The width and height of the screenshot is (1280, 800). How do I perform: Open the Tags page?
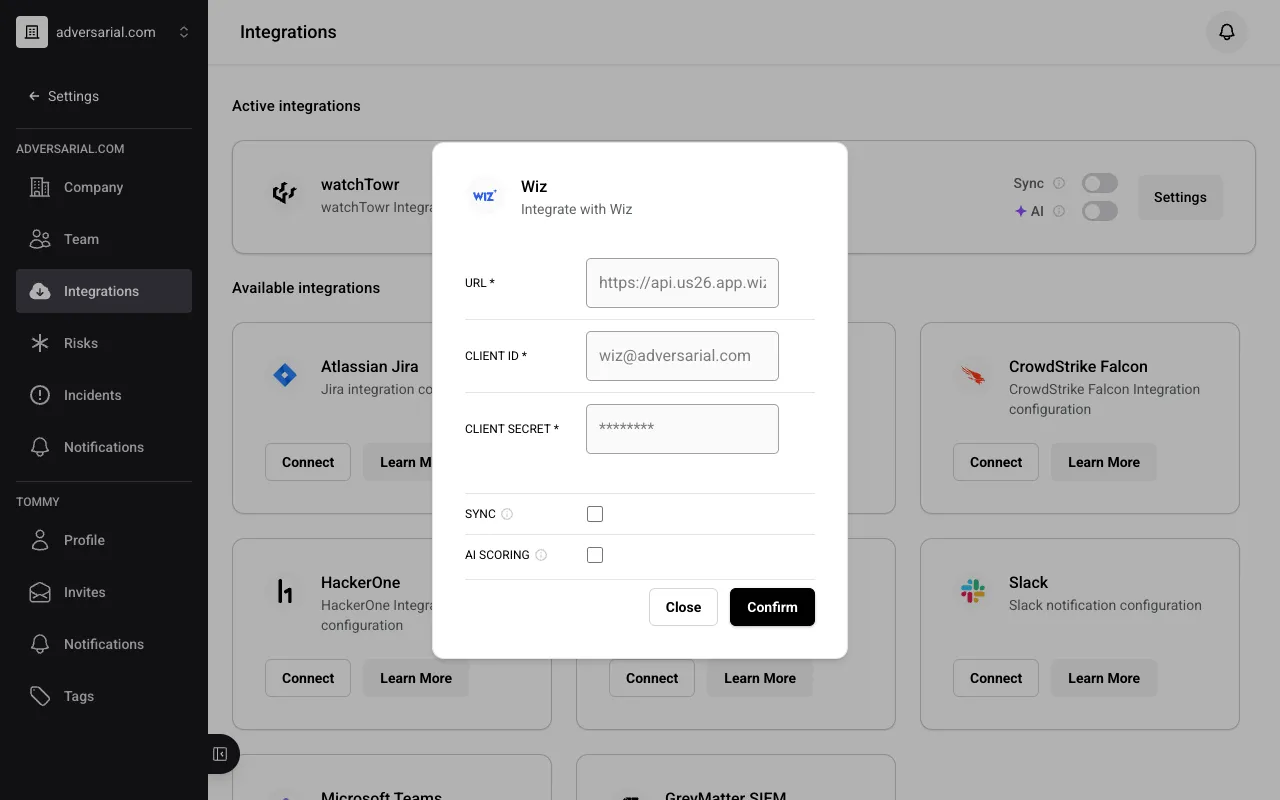pos(104,696)
